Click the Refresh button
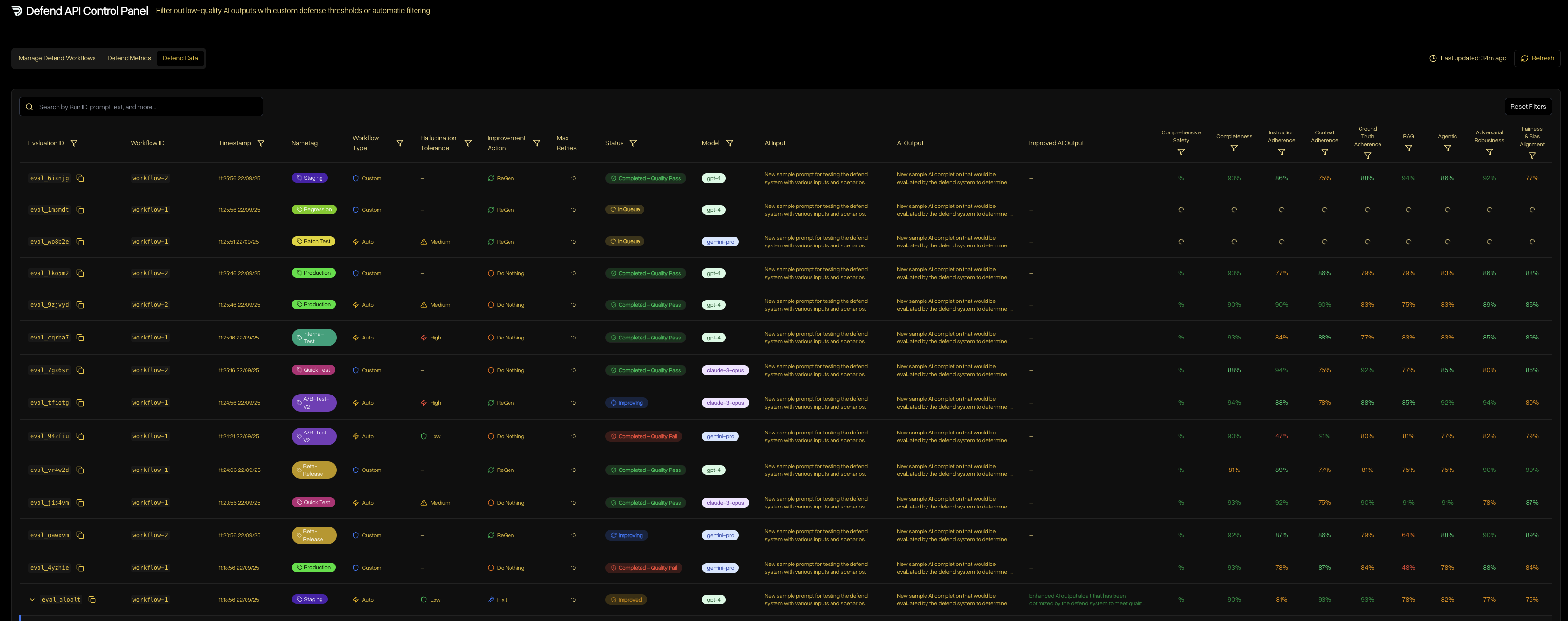 [x=1538, y=58]
